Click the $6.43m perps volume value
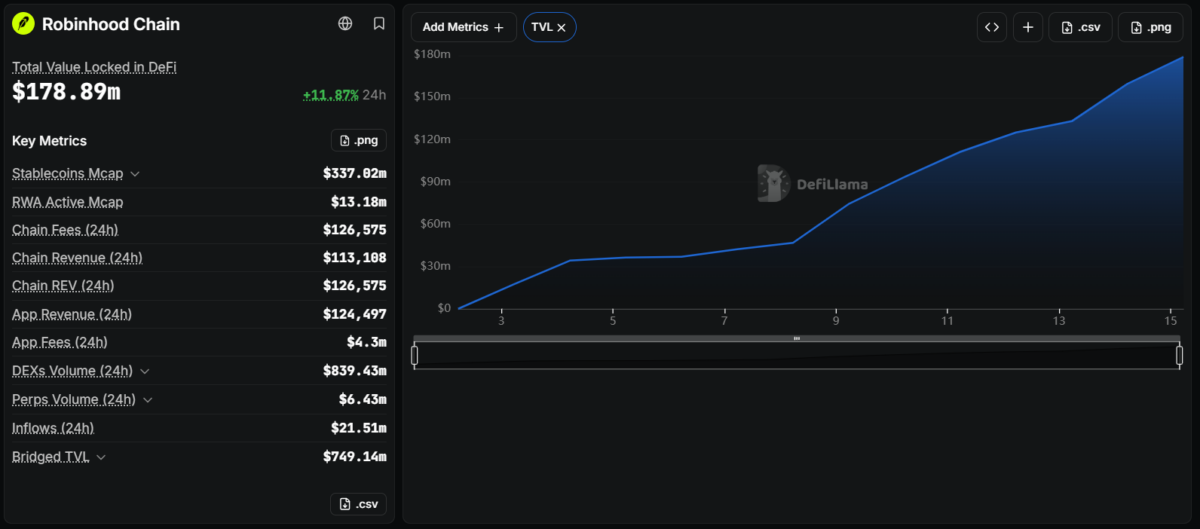 pos(363,399)
